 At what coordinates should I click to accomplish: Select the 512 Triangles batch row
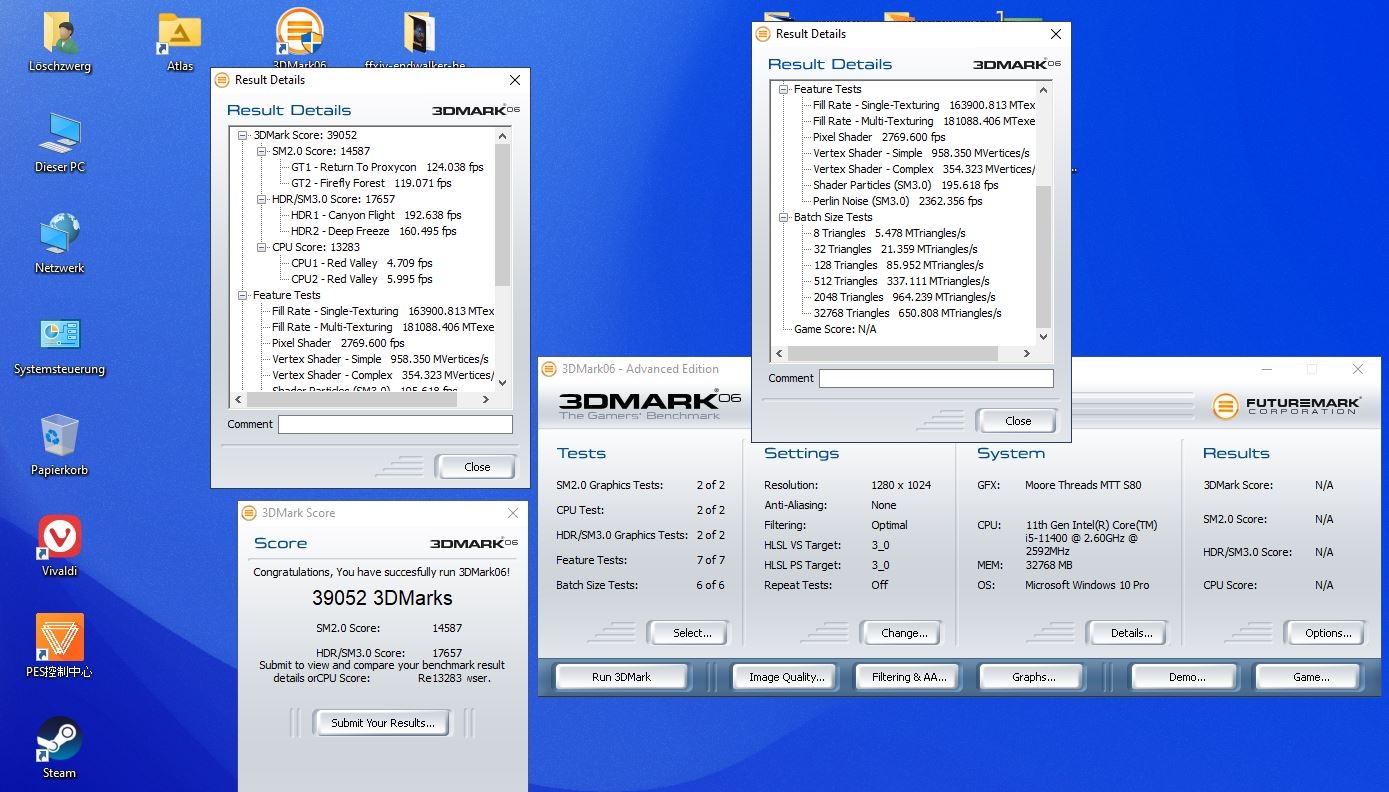[901, 281]
